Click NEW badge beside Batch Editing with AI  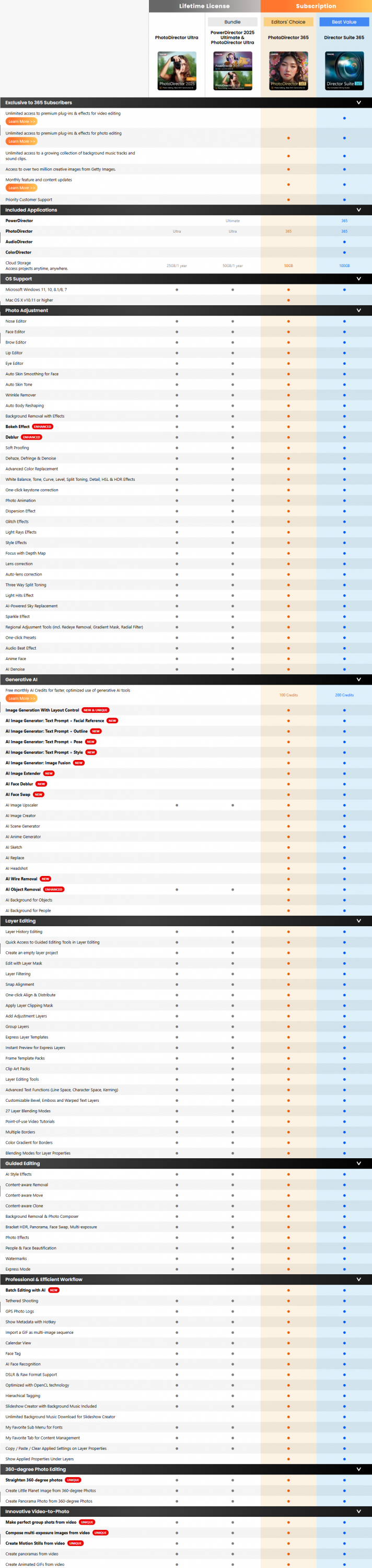tap(54, 1290)
